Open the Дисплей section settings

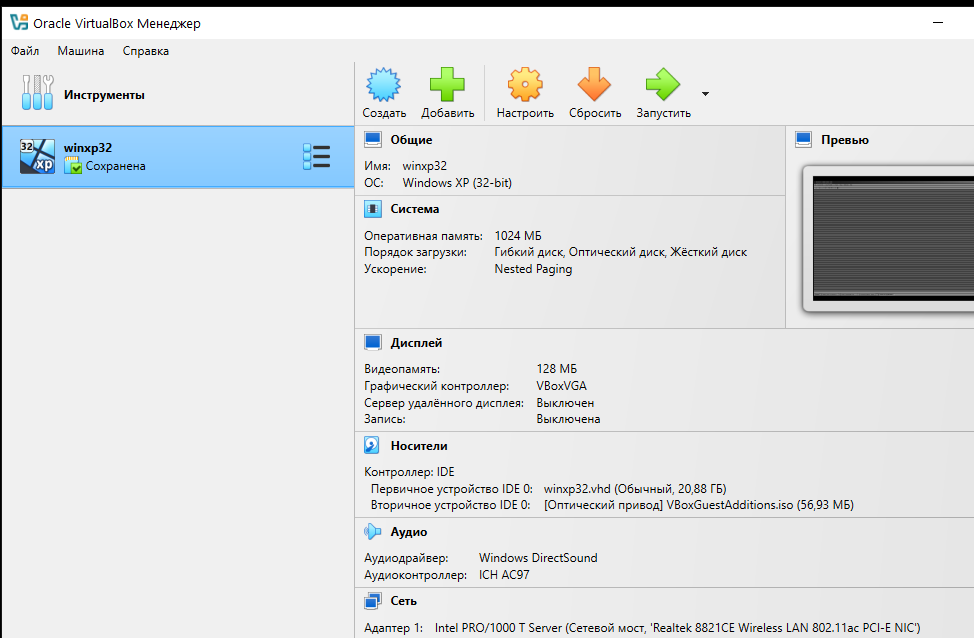pyautogui.click(x=416, y=343)
